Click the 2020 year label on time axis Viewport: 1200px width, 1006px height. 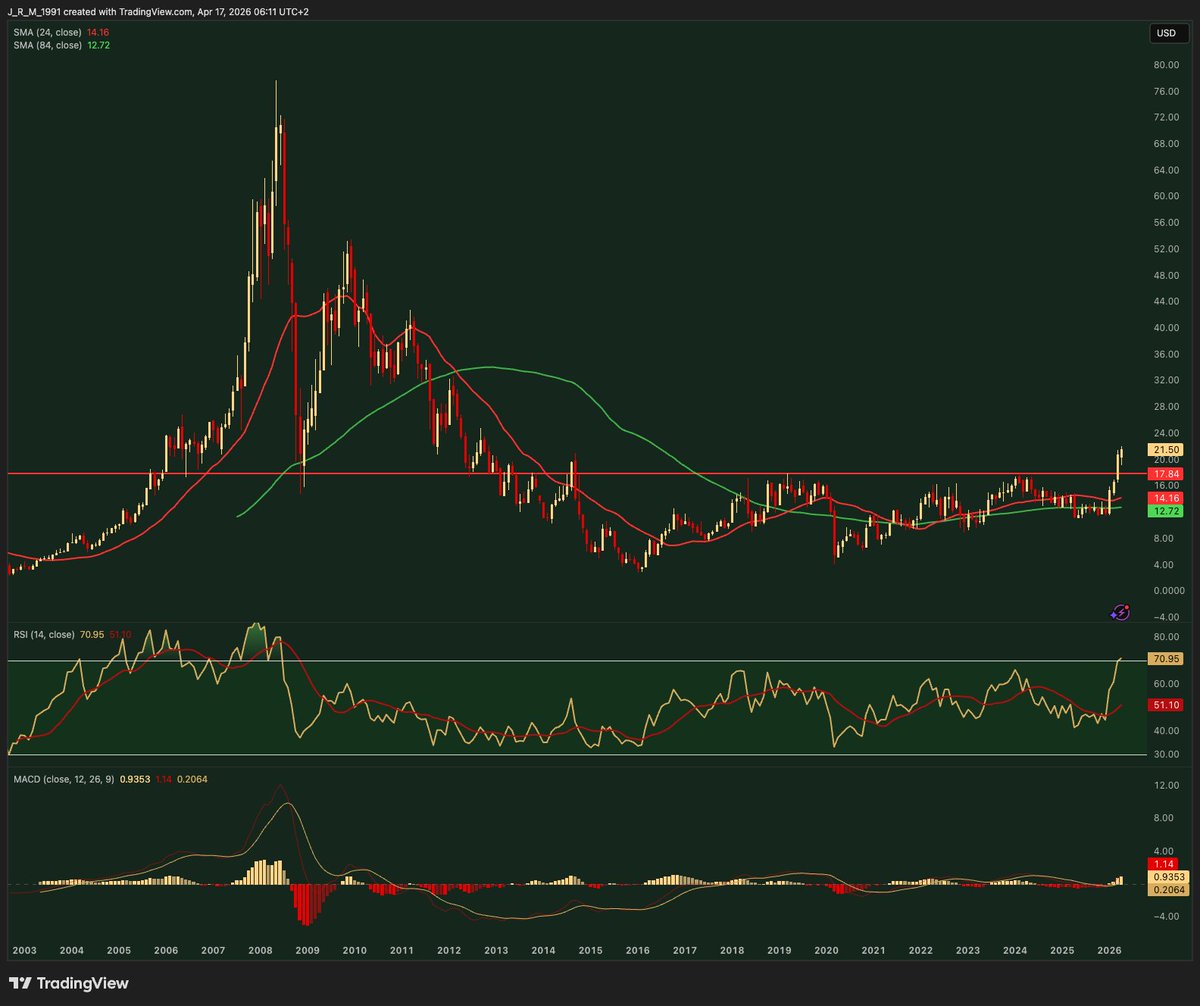[x=826, y=949]
